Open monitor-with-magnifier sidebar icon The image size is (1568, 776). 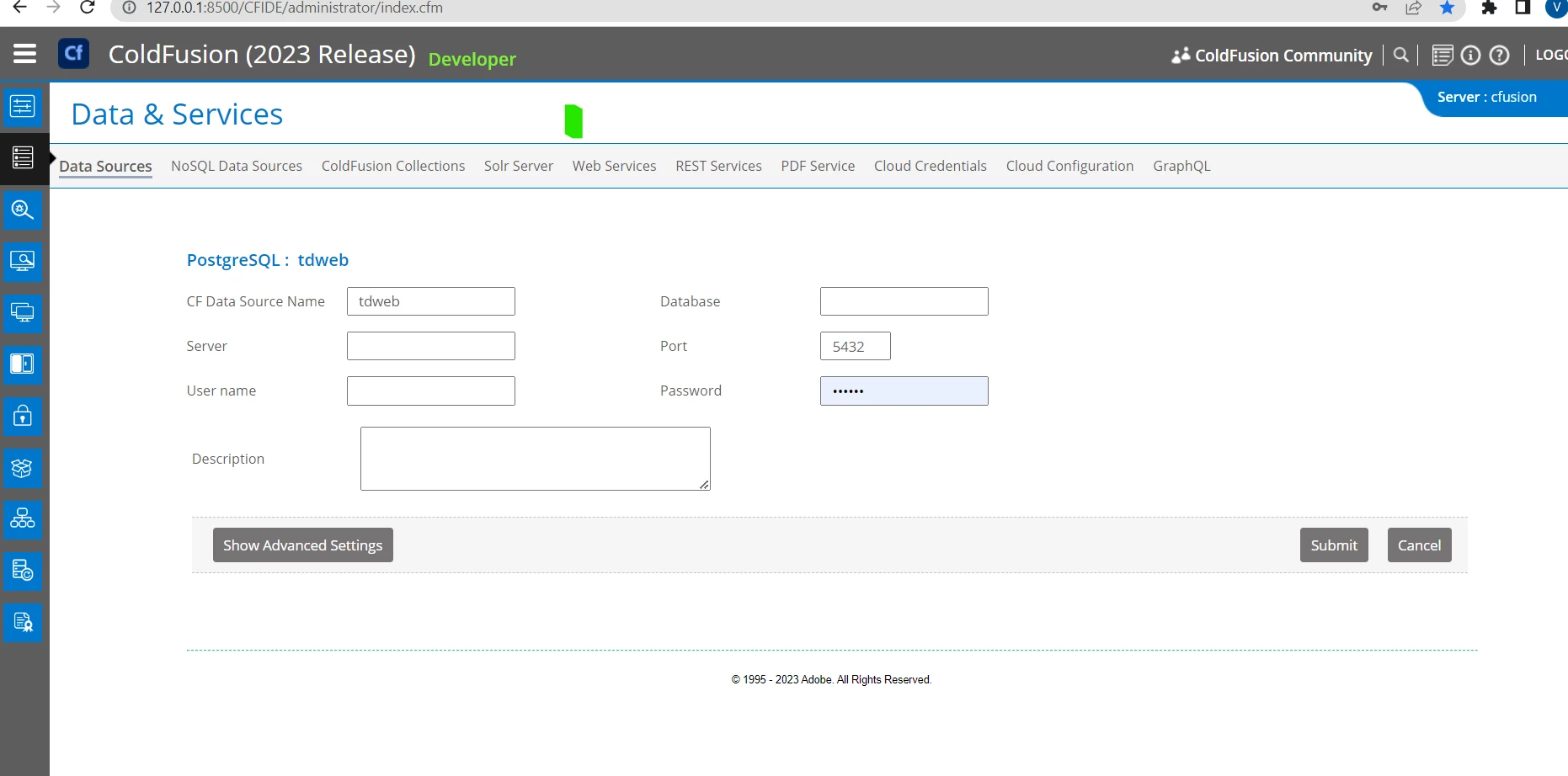coord(23,261)
